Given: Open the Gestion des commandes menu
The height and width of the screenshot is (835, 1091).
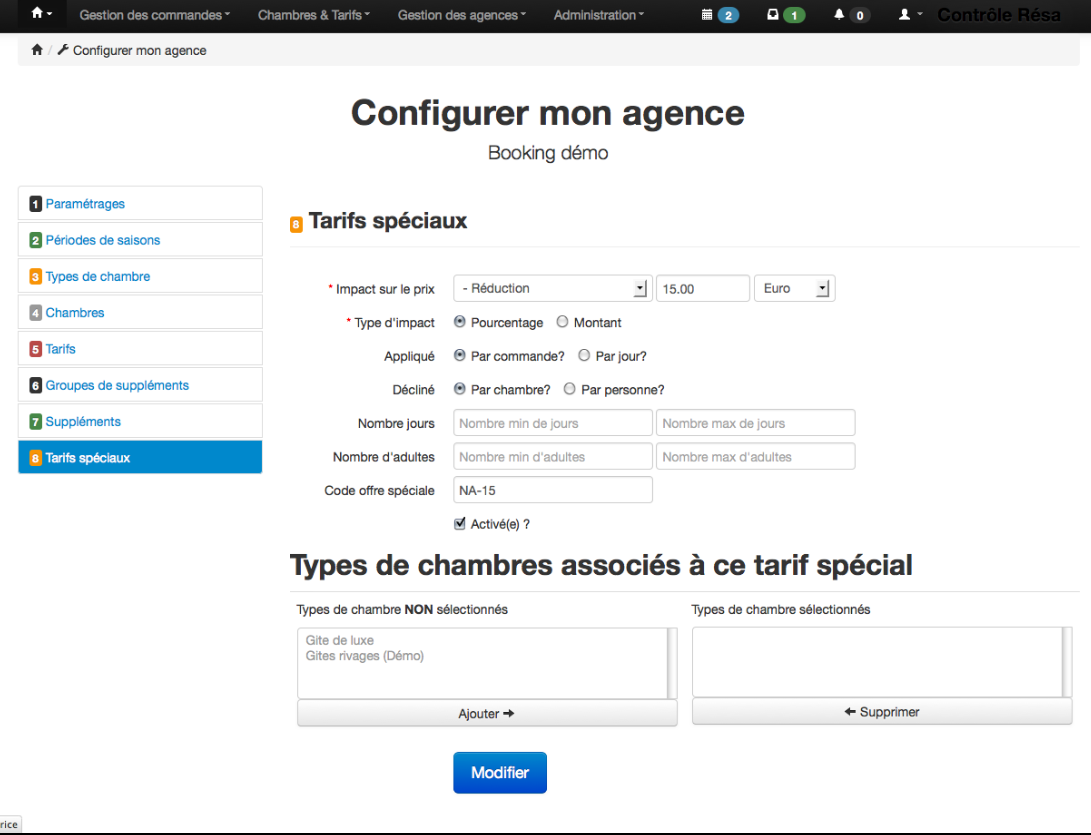Looking at the screenshot, I should pyautogui.click(x=153, y=15).
